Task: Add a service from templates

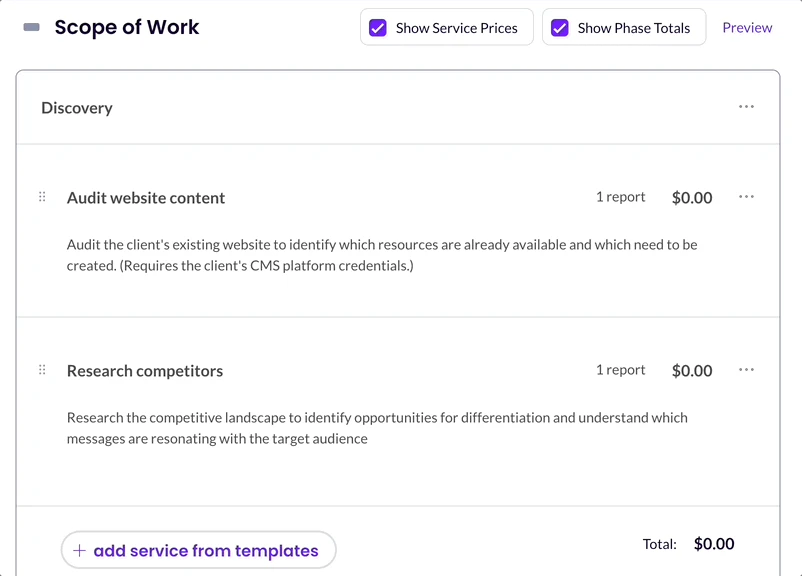Action: click(x=198, y=550)
